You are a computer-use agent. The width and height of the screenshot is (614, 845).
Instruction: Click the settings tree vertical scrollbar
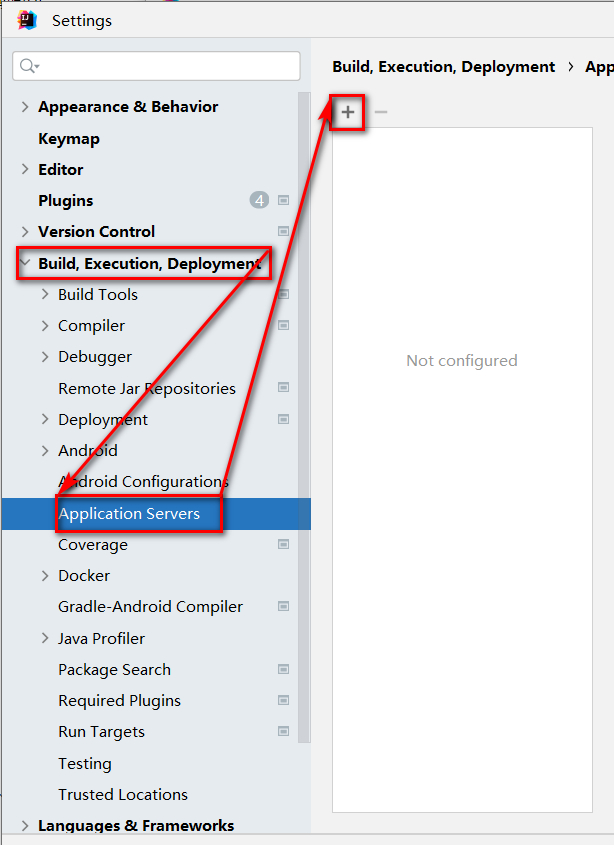click(x=305, y=400)
